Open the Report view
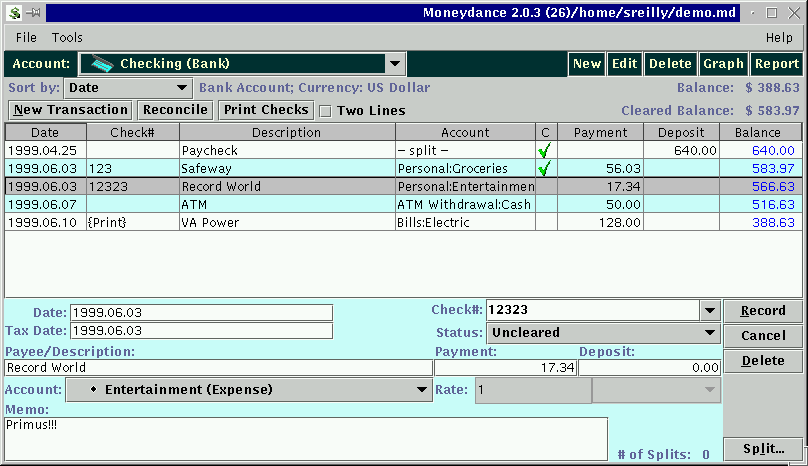This screenshot has height=466, width=808. [x=777, y=64]
